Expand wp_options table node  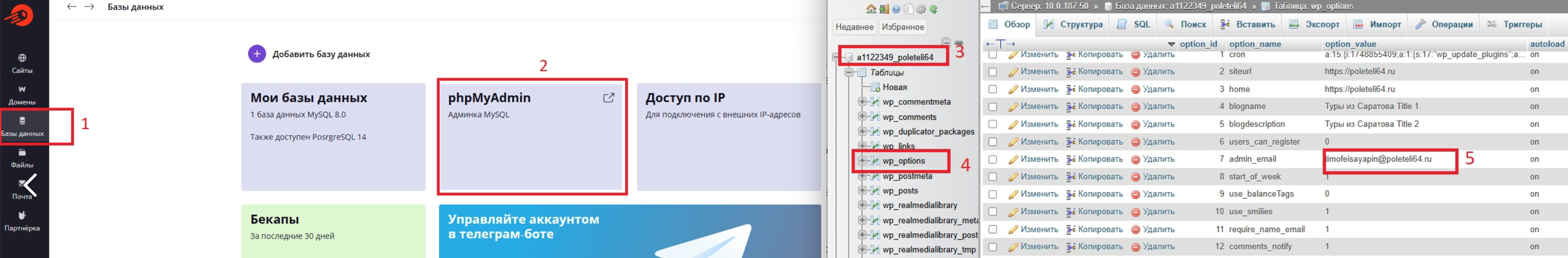point(862,161)
